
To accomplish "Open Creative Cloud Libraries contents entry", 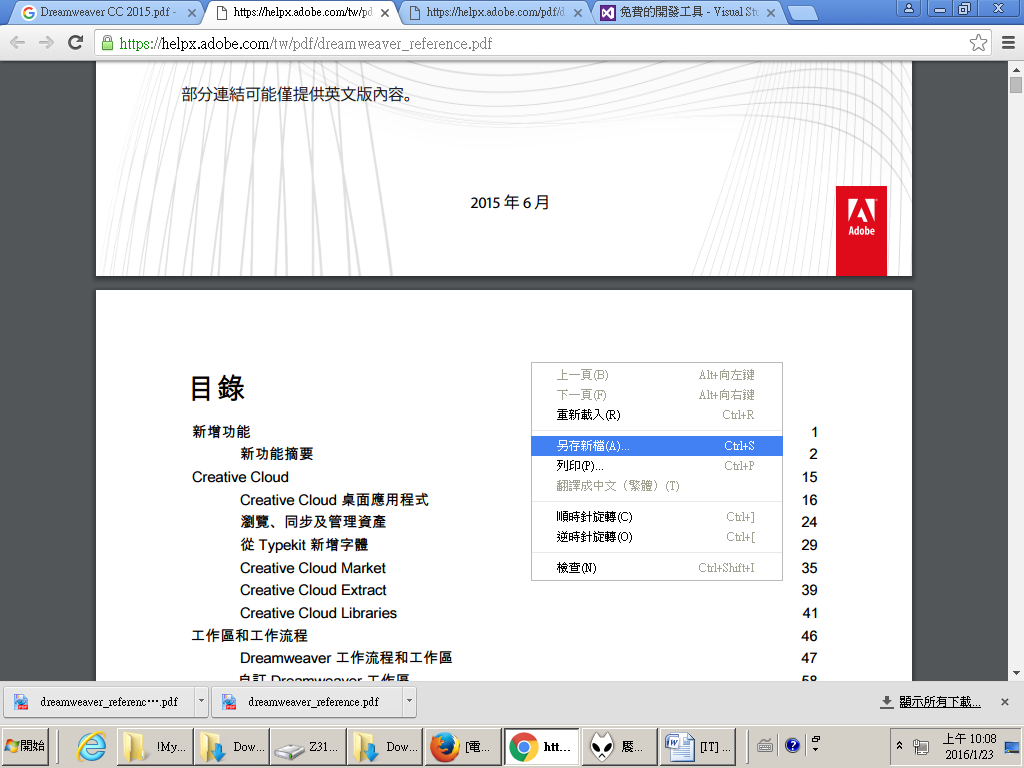I will click(x=318, y=613).
